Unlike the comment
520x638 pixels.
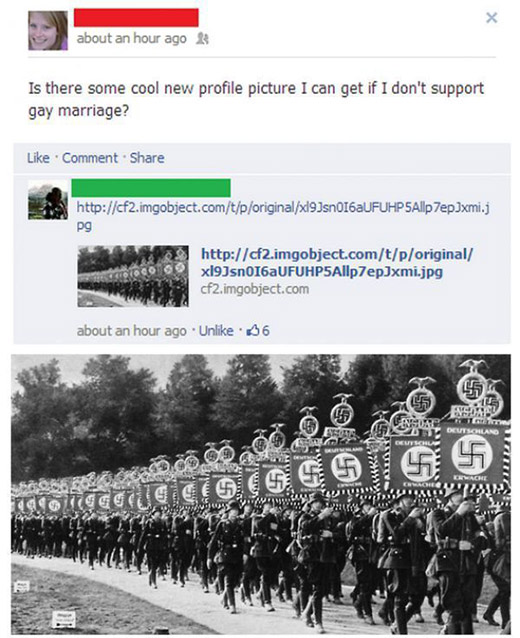coord(216,330)
